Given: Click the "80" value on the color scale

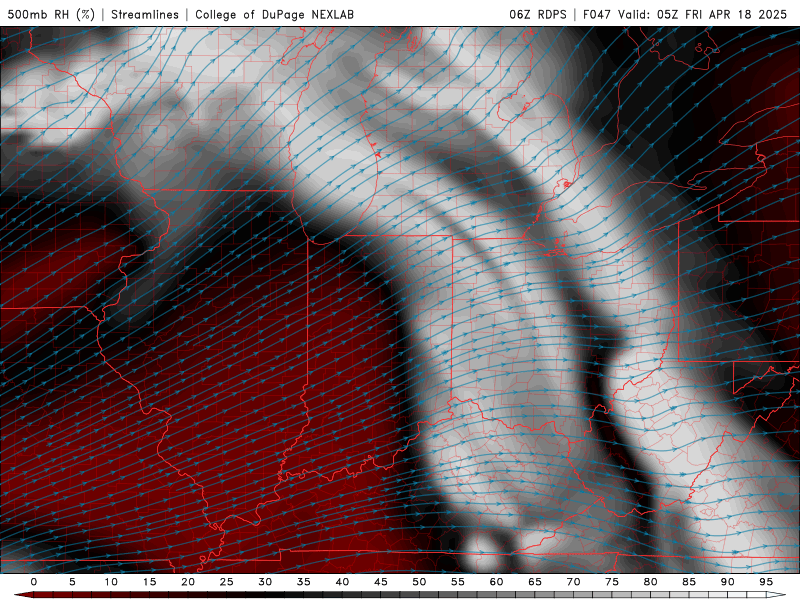Looking at the screenshot, I should tap(651, 582).
